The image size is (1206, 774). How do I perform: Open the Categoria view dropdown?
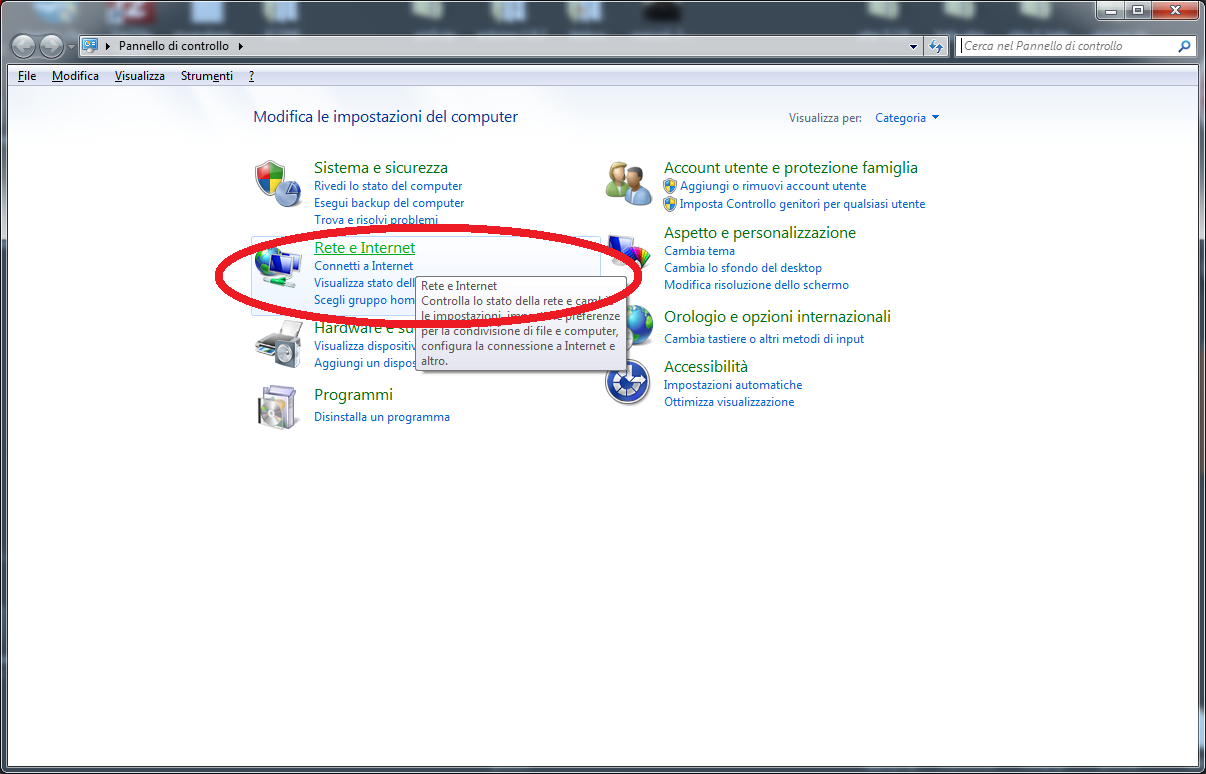click(x=906, y=118)
